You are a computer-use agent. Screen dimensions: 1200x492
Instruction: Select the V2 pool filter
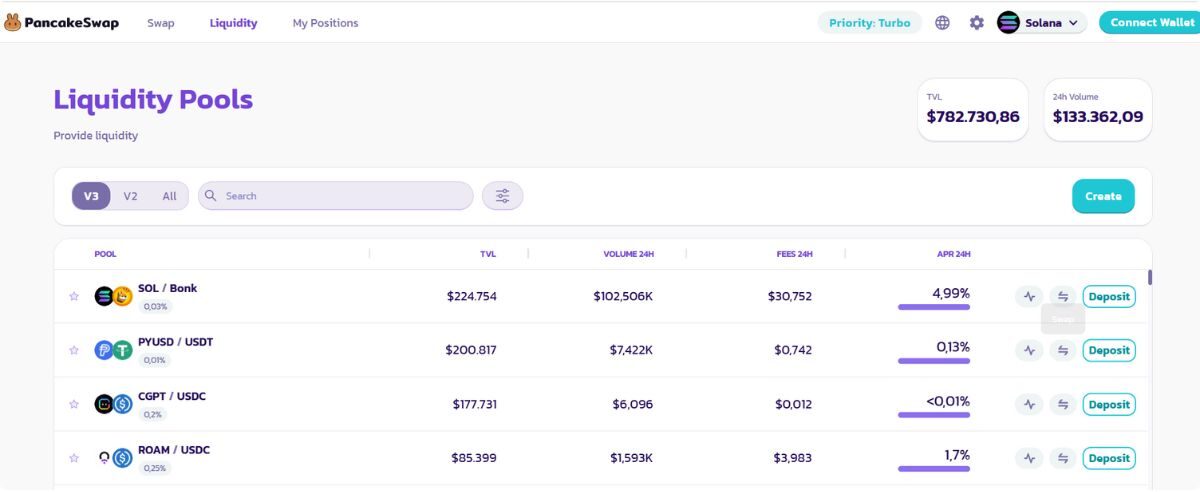click(130, 196)
